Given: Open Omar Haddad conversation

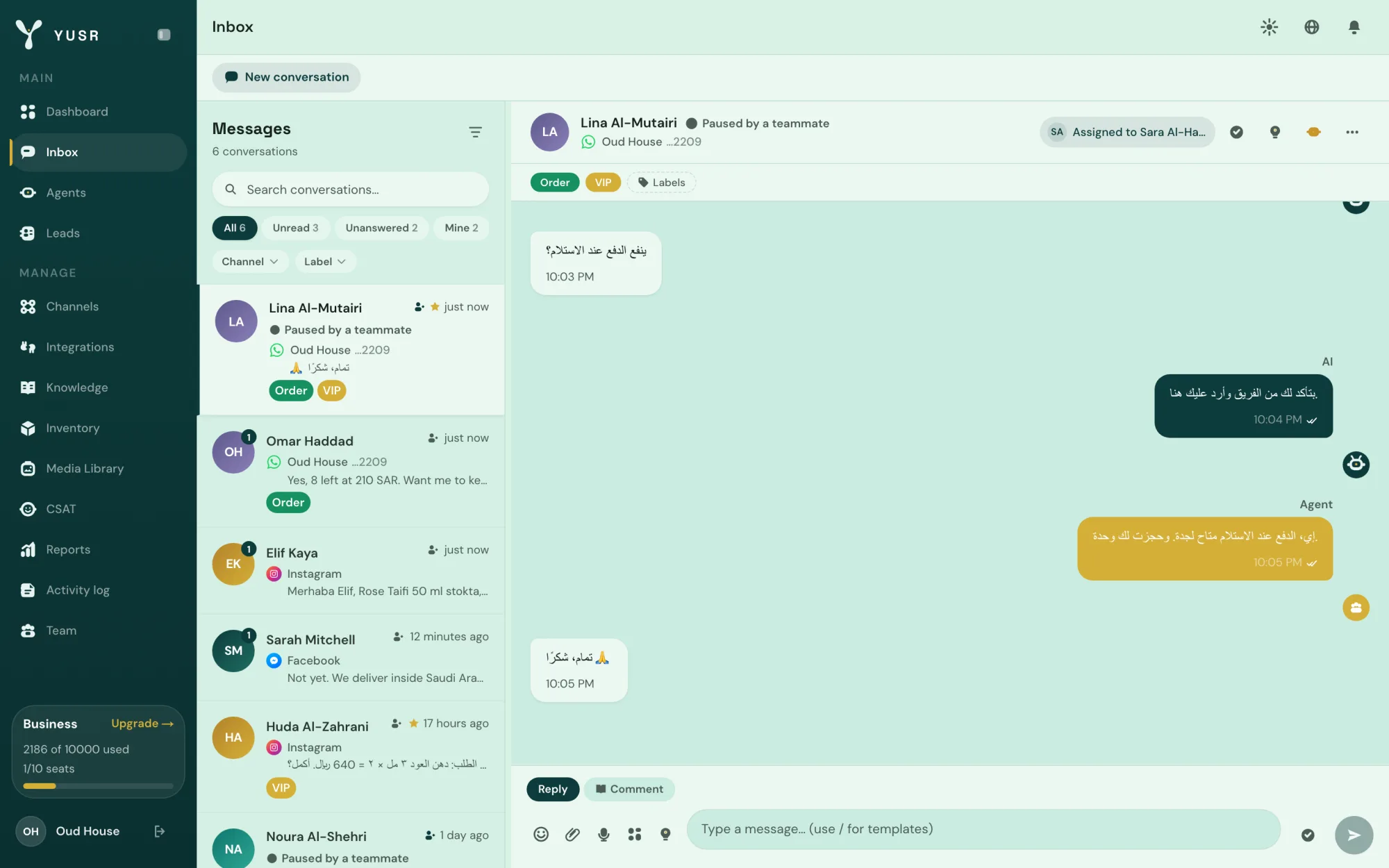Looking at the screenshot, I should click(x=351, y=471).
